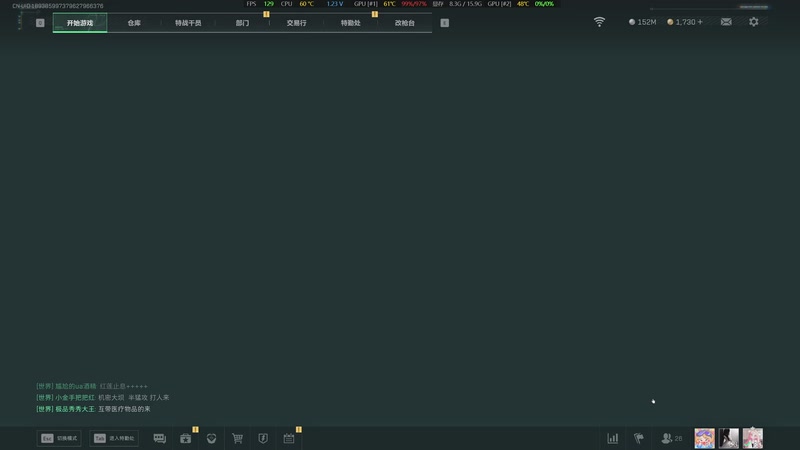Open the 152M silver currency display
The height and width of the screenshot is (450, 800).
(x=642, y=22)
